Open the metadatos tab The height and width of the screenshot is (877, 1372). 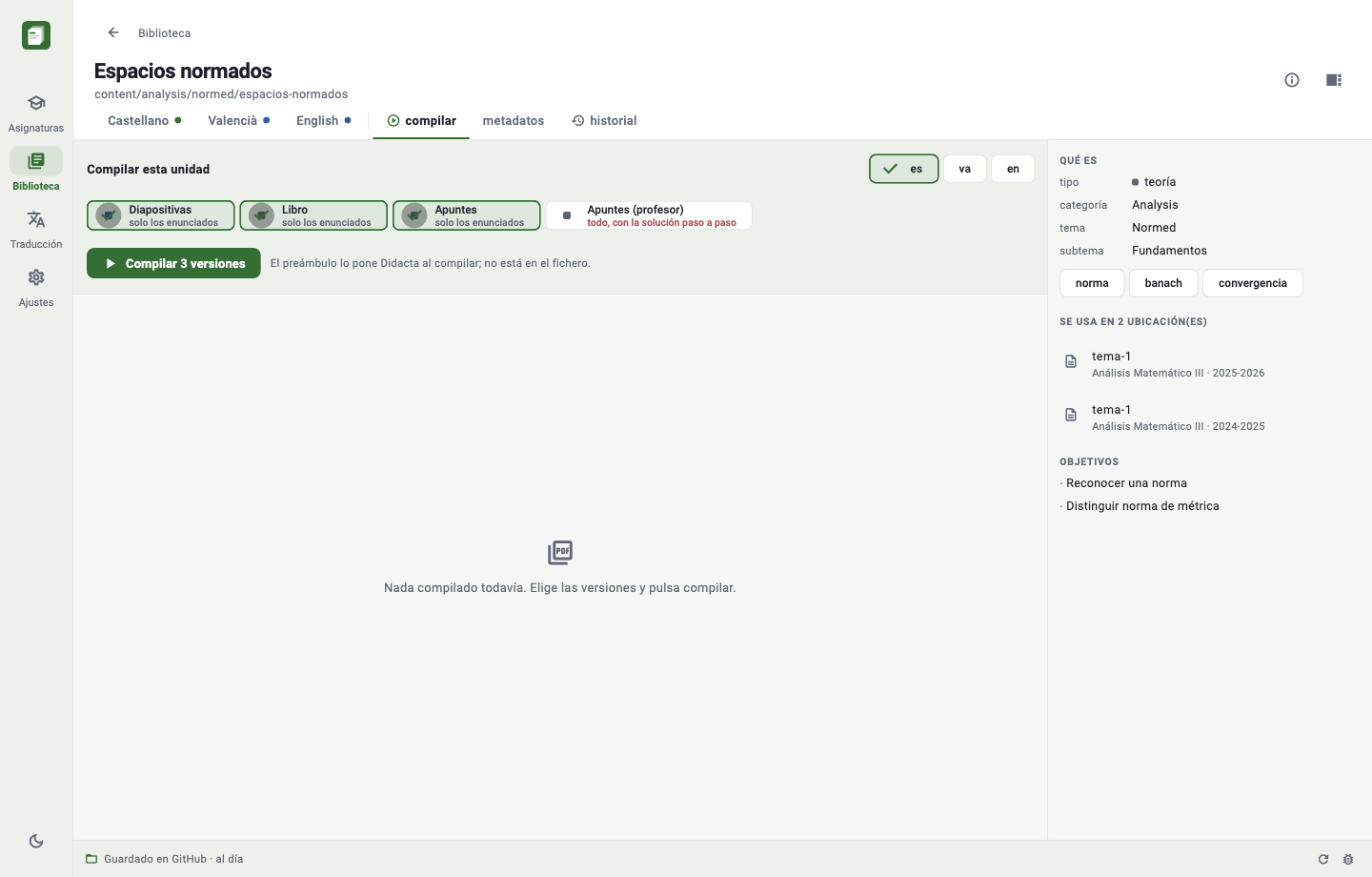click(x=514, y=121)
